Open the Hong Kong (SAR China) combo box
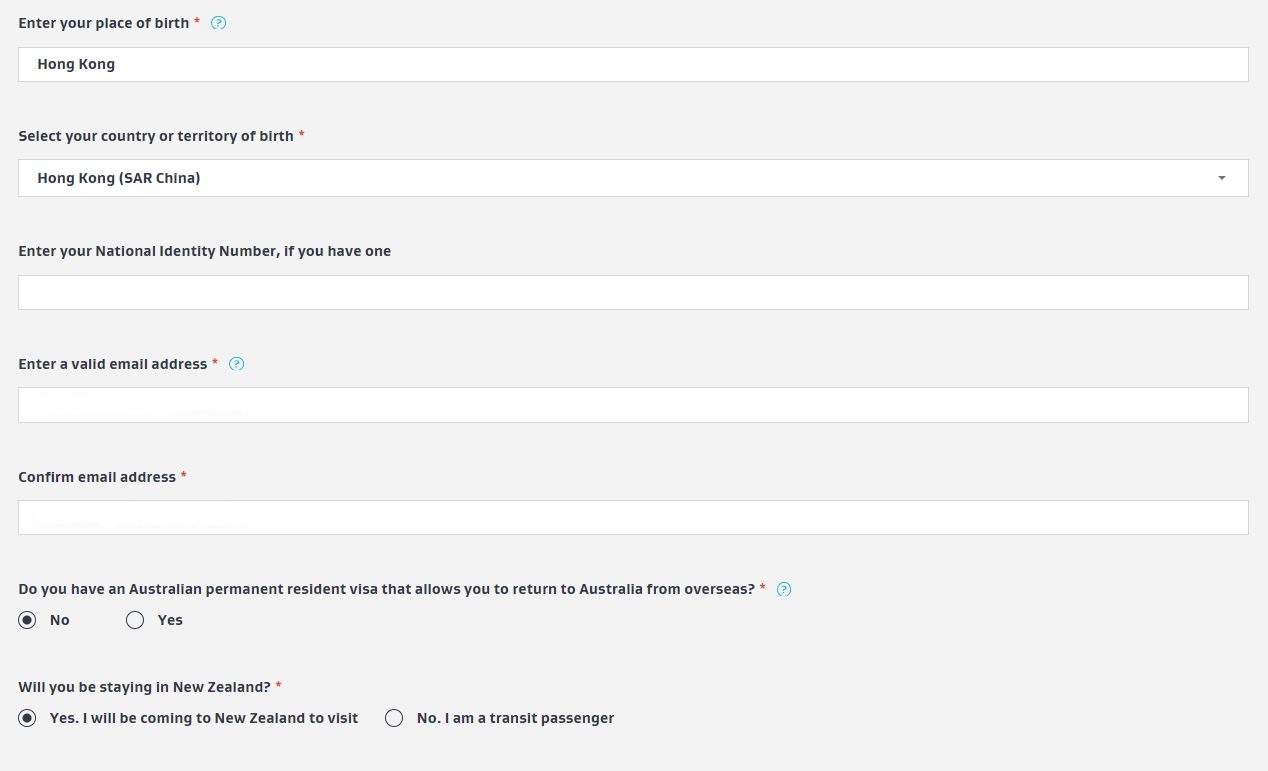This screenshot has width=1268, height=771. pos(620,178)
